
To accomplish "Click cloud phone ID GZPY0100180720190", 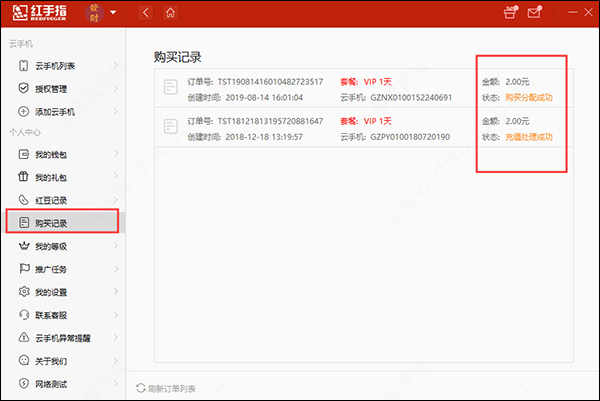I will point(410,137).
